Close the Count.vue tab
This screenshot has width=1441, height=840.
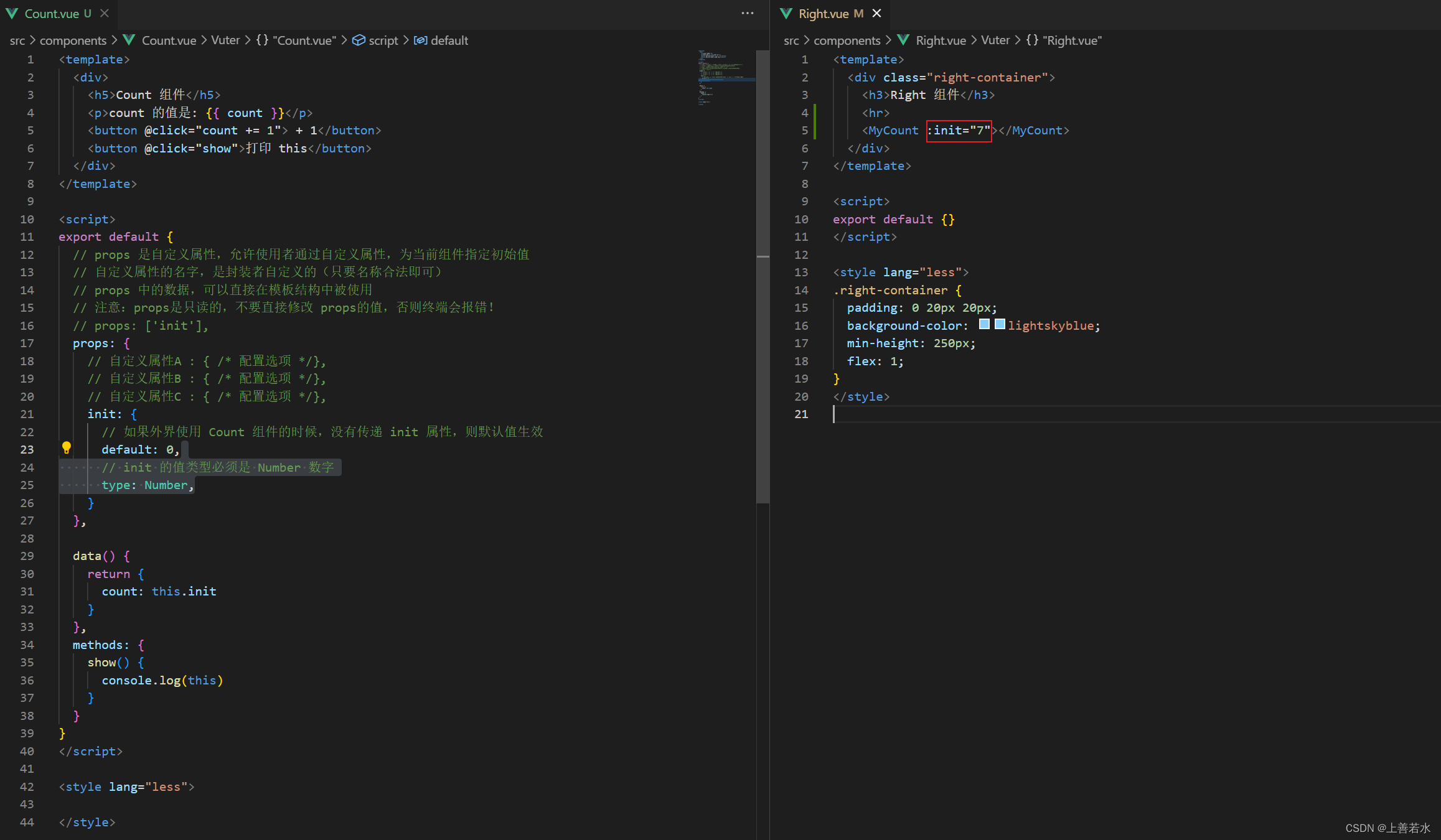105,14
